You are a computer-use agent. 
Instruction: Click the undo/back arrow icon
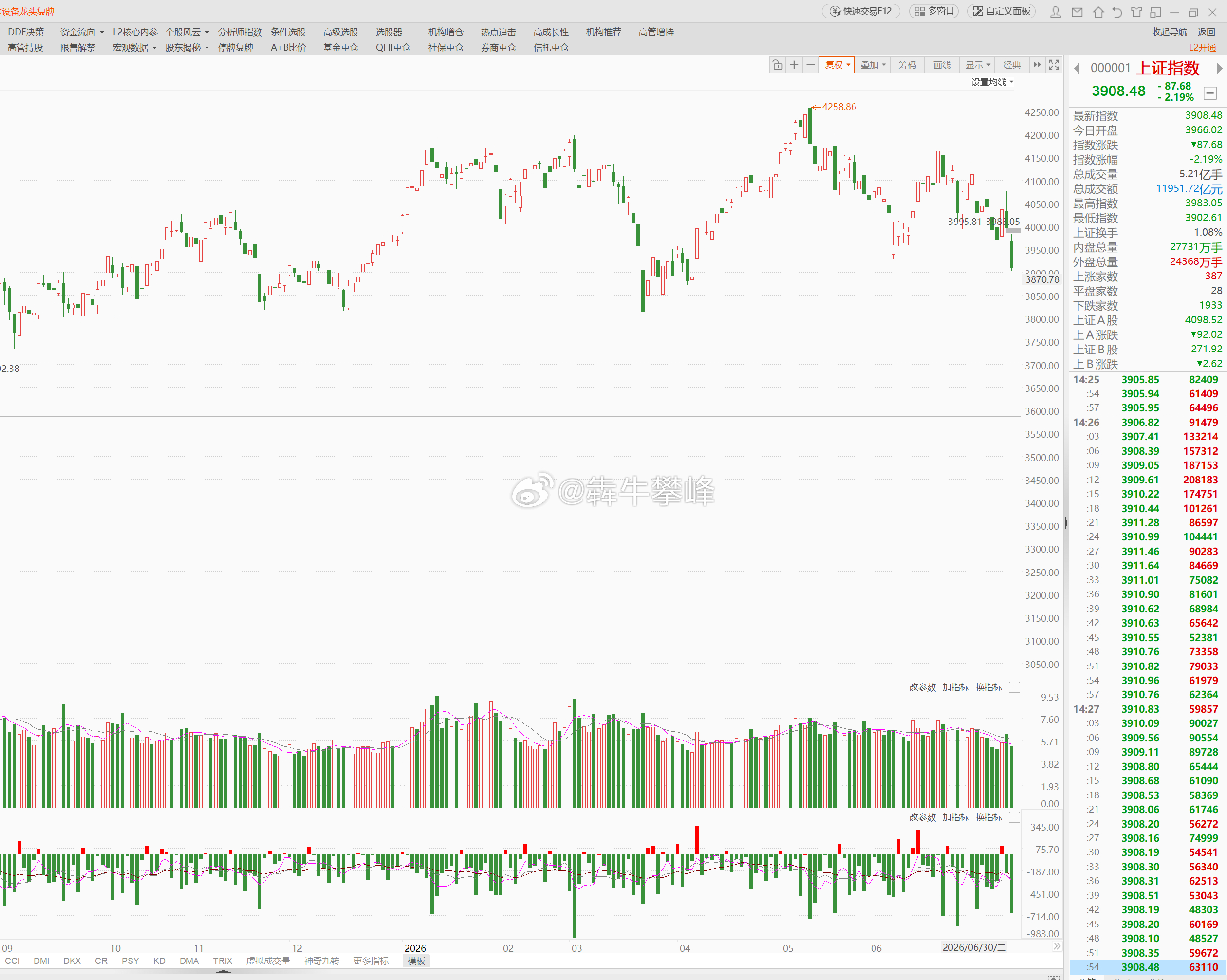pyautogui.click(x=1117, y=11)
